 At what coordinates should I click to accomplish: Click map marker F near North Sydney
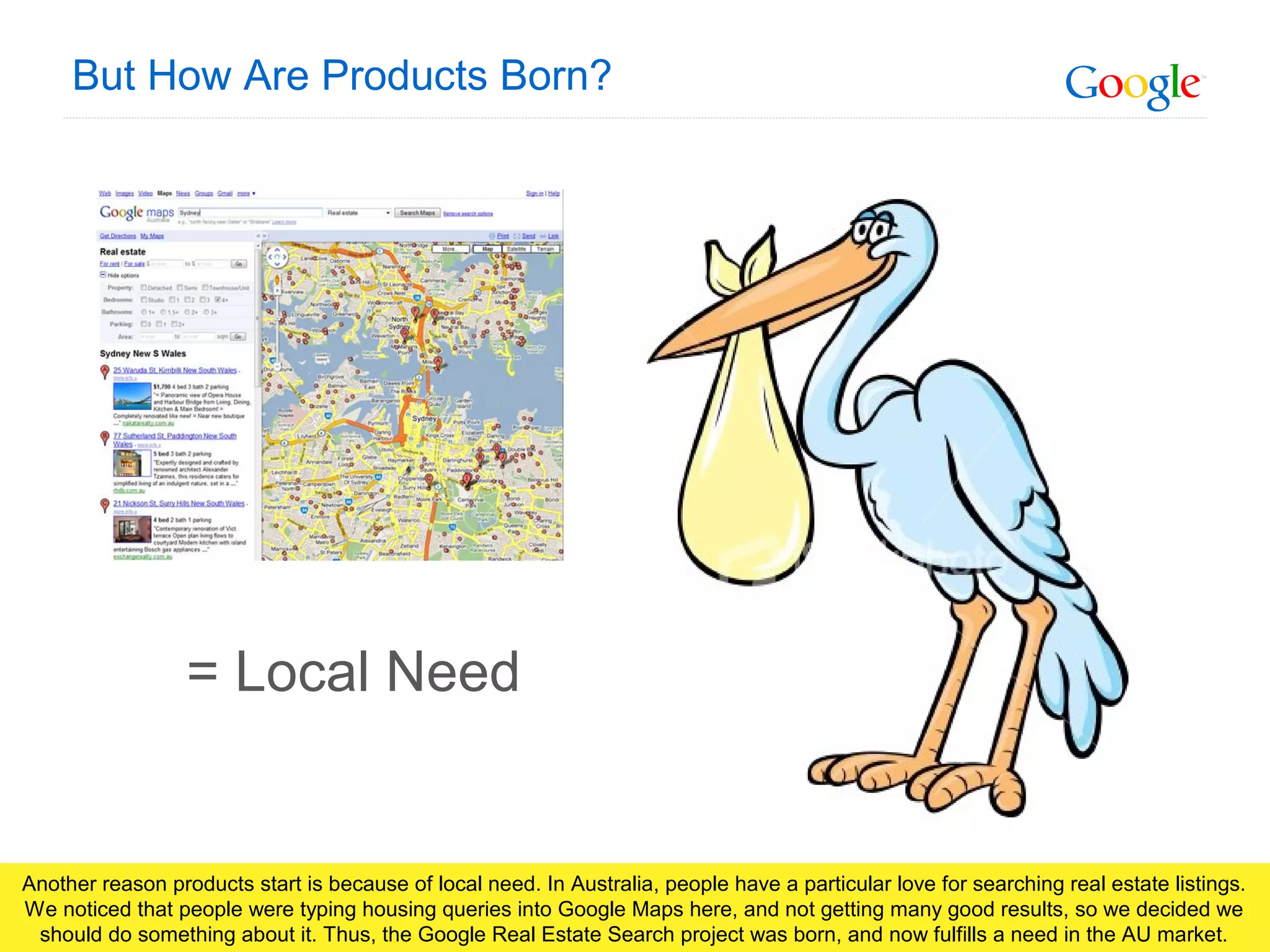pyautogui.click(x=415, y=312)
